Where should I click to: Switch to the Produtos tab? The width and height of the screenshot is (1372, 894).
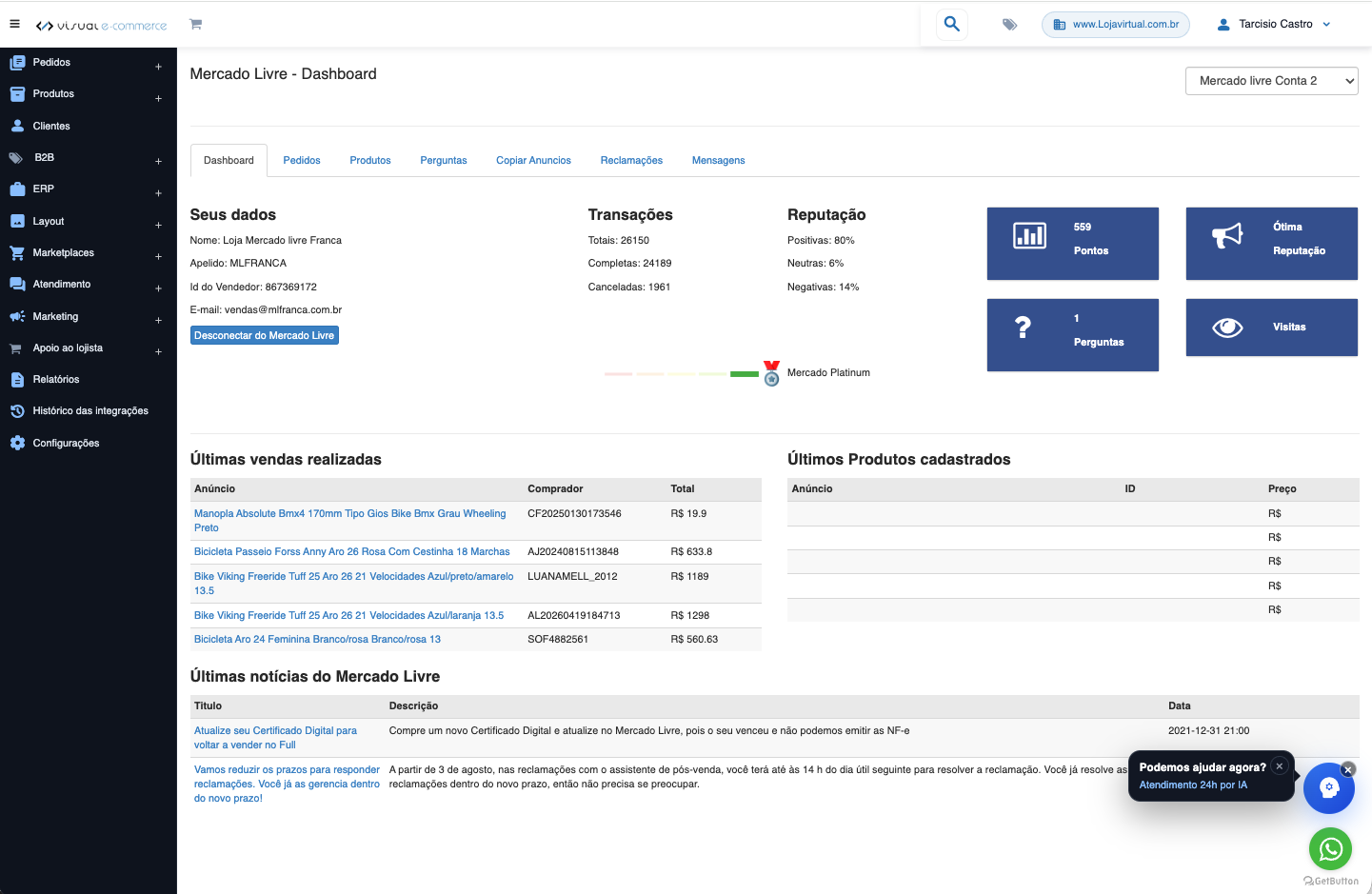point(370,160)
